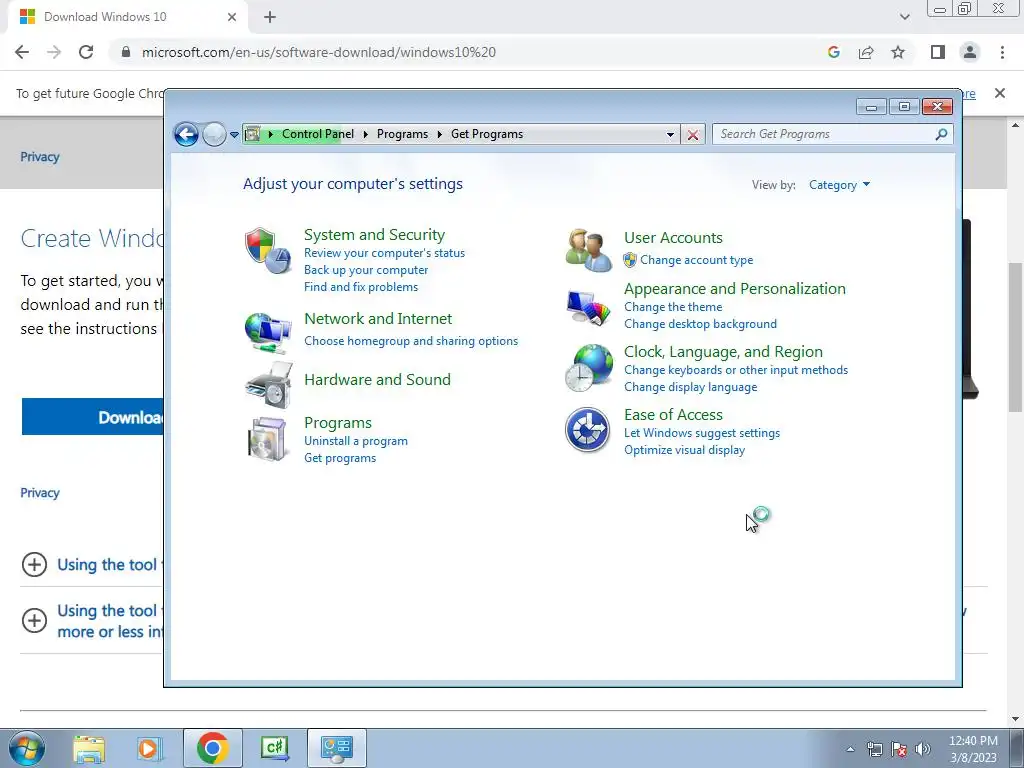The height and width of the screenshot is (768, 1024).
Task: Open Chrome three-dot menu
Action: pyautogui.click(x=1002, y=52)
